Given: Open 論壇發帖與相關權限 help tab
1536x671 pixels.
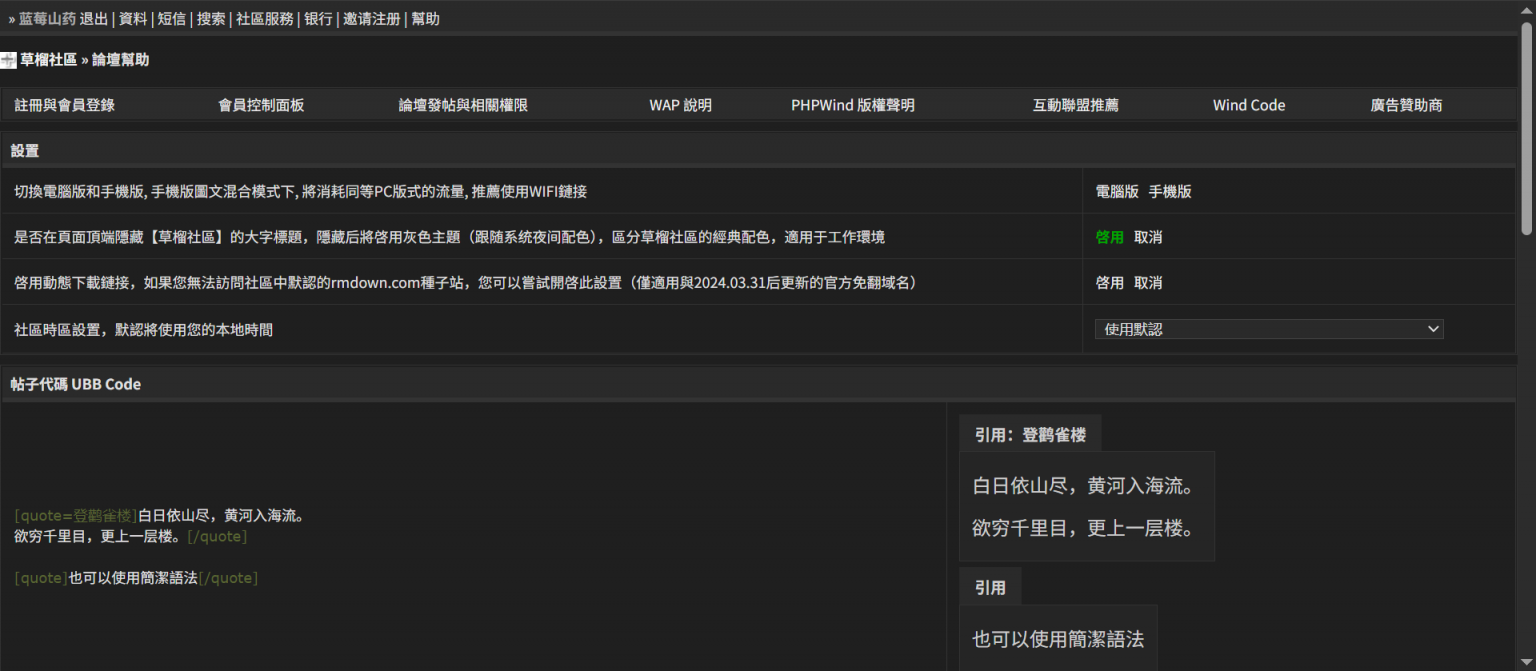Looking at the screenshot, I should click(x=463, y=105).
